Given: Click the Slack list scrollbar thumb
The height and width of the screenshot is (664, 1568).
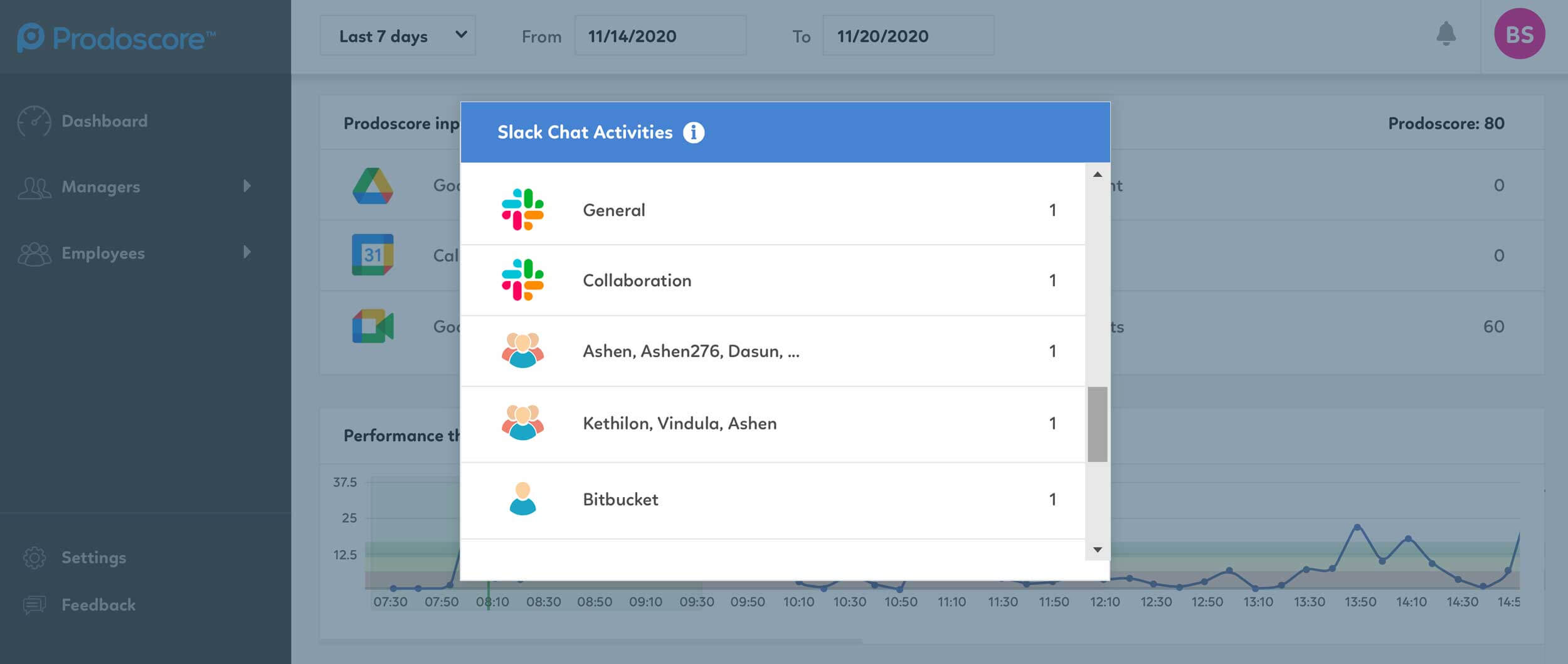Looking at the screenshot, I should point(1097,424).
